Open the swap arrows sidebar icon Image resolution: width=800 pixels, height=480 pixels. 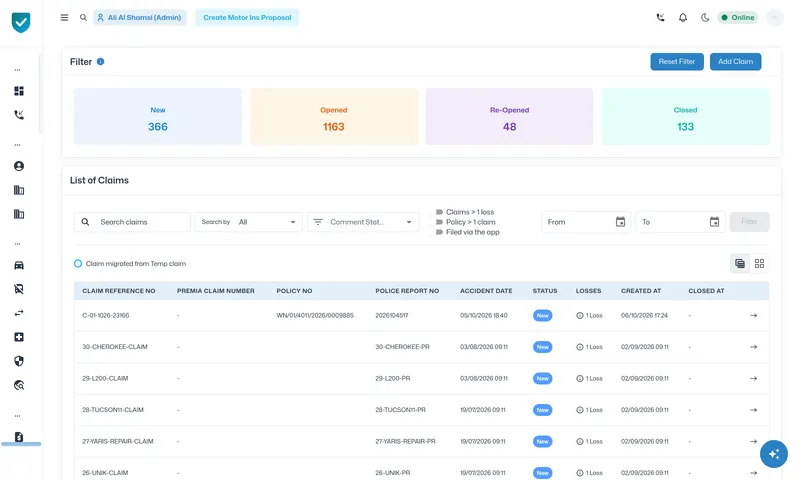pos(19,313)
